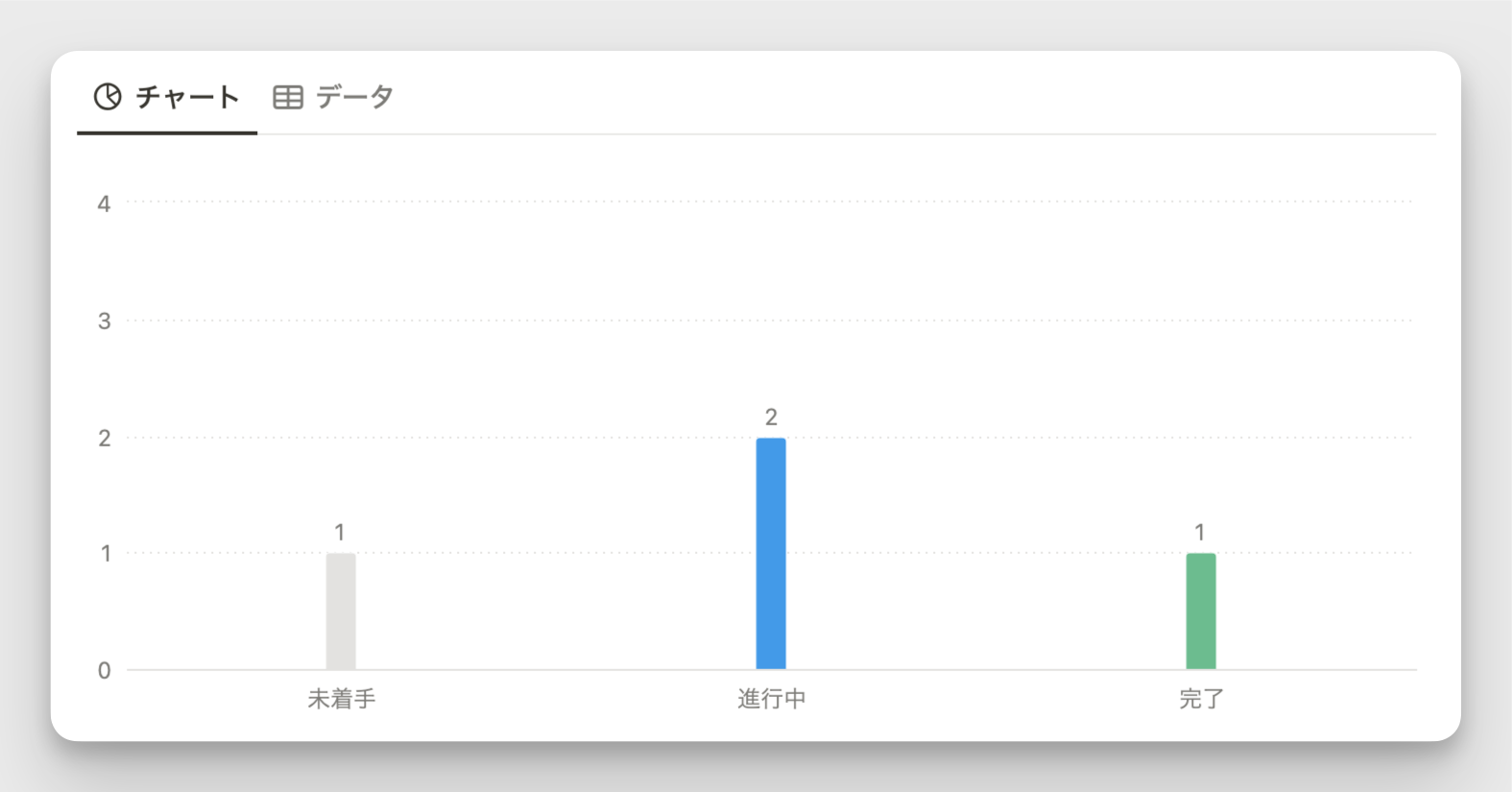Click the 未着手 x-axis label
The image size is (1512, 792).
[341, 699]
